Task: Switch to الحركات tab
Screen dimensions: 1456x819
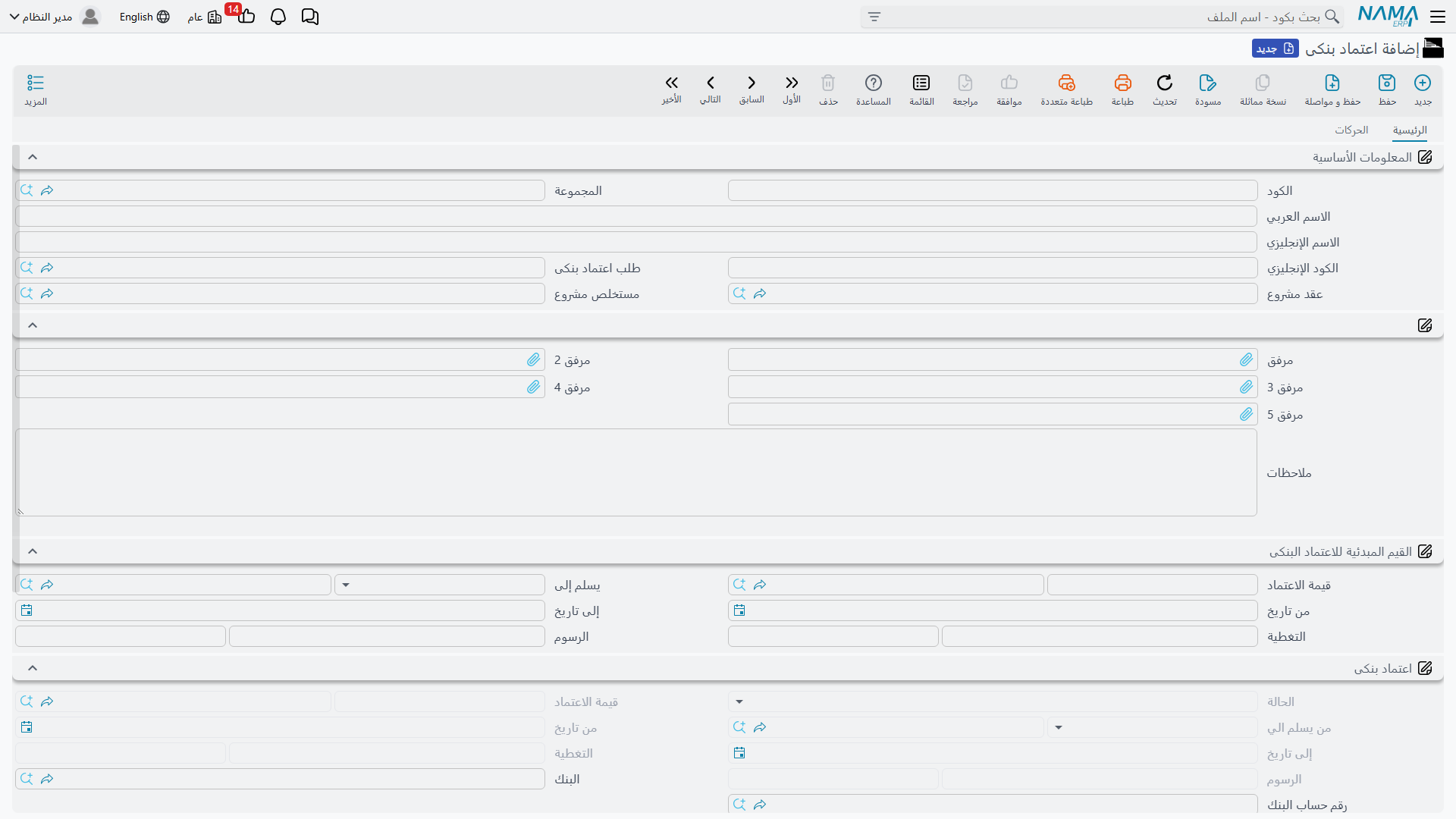Action: [x=1351, y=130]
